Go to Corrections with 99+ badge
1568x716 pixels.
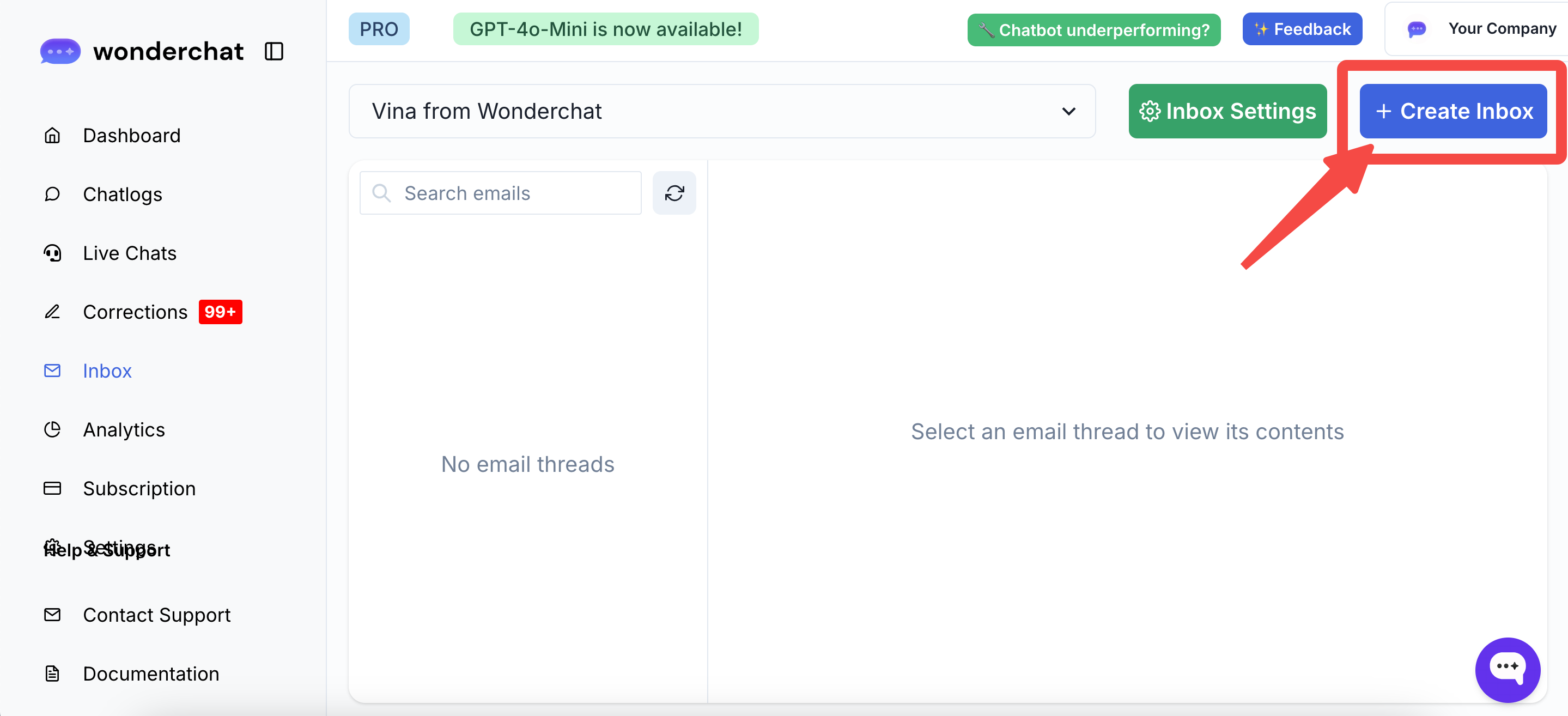(x=135, y=312)
